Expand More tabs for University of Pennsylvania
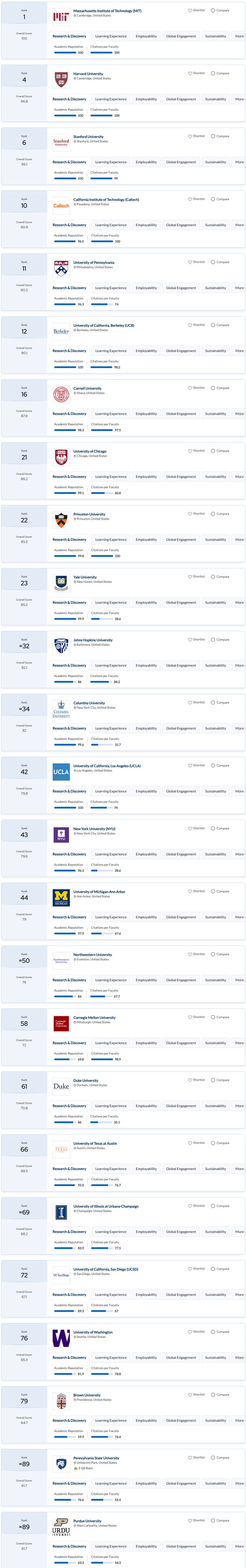The width and height of the screenshot is (246, 1568). tap(239, 288)
